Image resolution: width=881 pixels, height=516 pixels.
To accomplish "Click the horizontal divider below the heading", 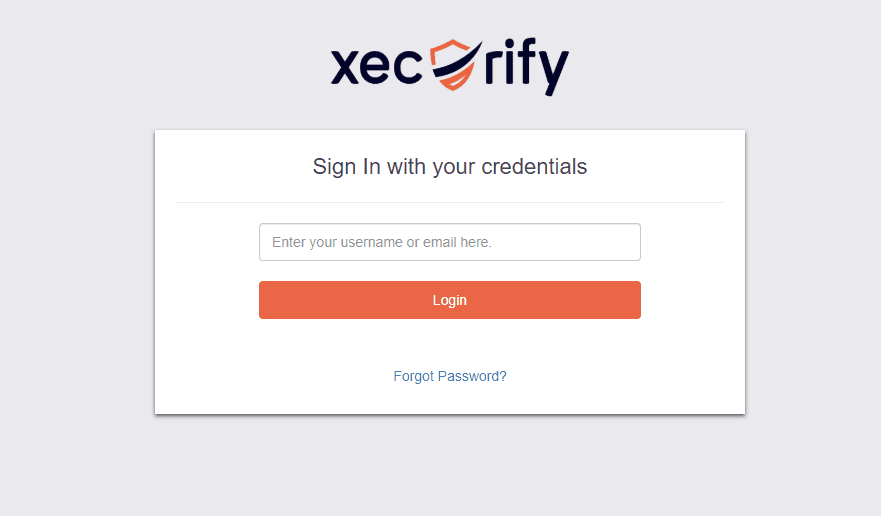I will click(449, 202).
